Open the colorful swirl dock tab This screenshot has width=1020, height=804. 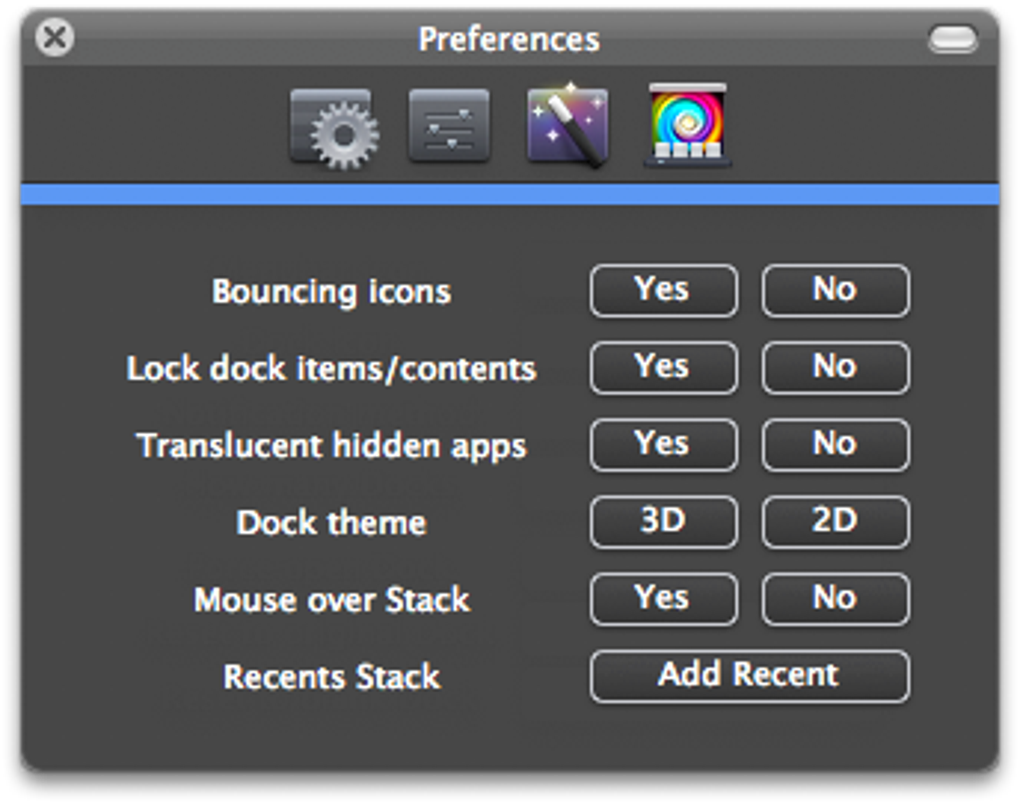[687, 126]
